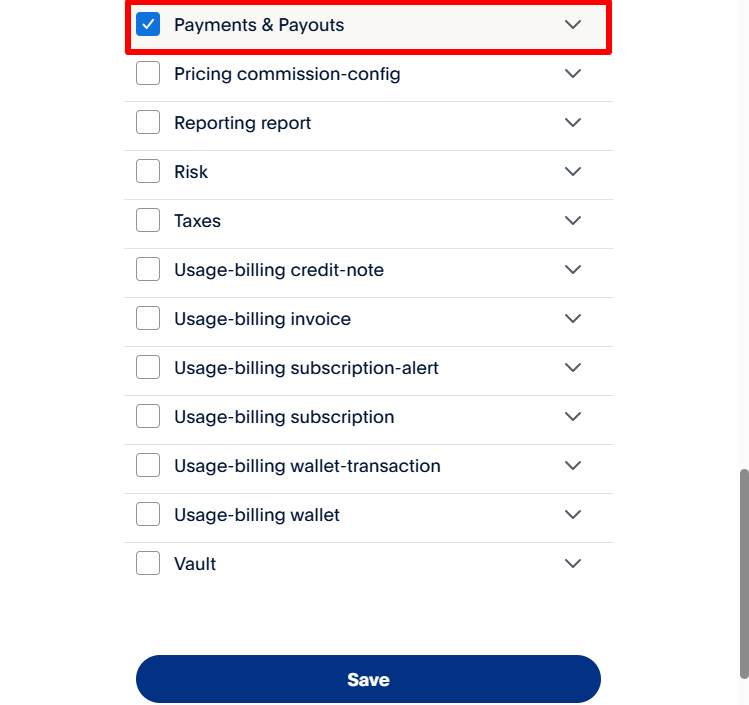Tick the Risk checkbox
Screen dimensions: 749x705
tap(148, 172)
